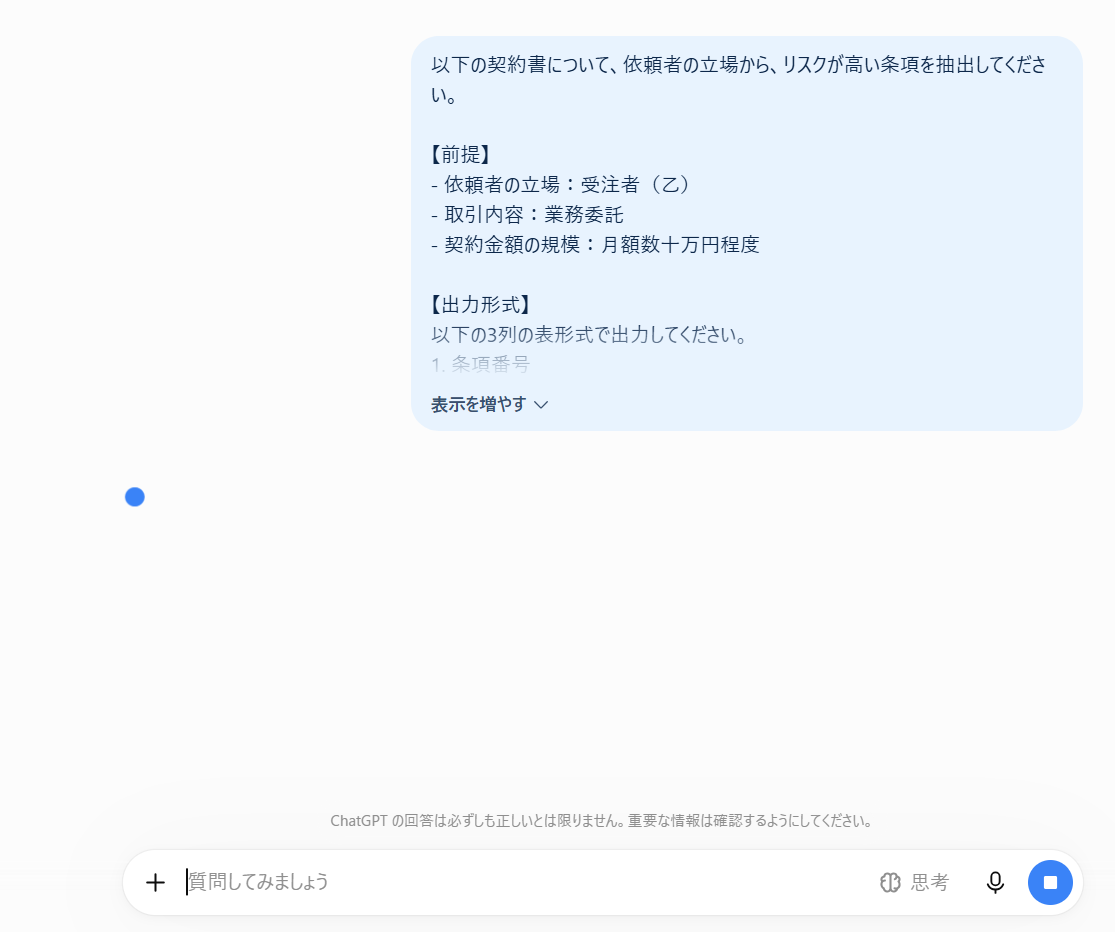Focus the 質問してみましょう input field
This screenshot has width=1115, height=932.
tap(526, 882)
